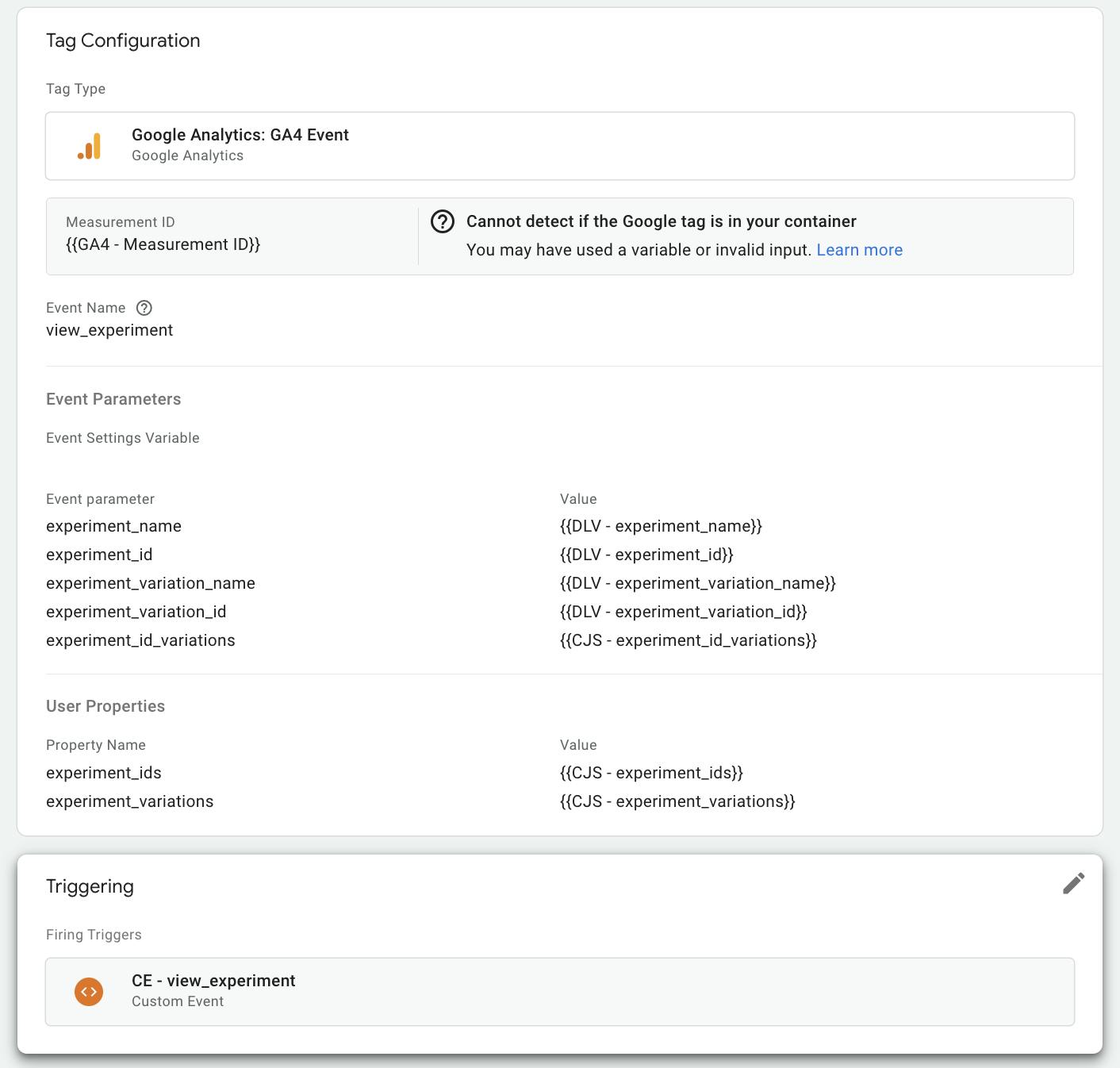Click the {{DLV - experiment_id}} value

click(x=646, y=555)
